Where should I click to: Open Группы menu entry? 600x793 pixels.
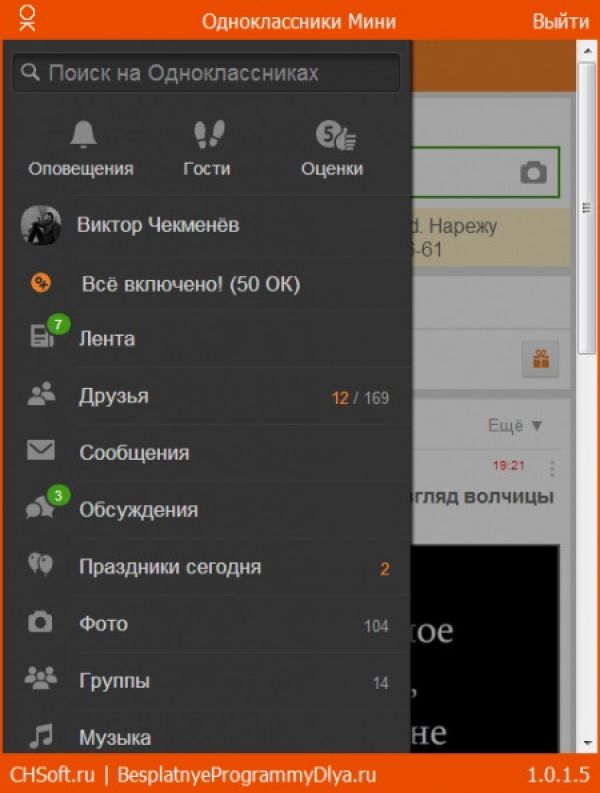pos(207,681)
